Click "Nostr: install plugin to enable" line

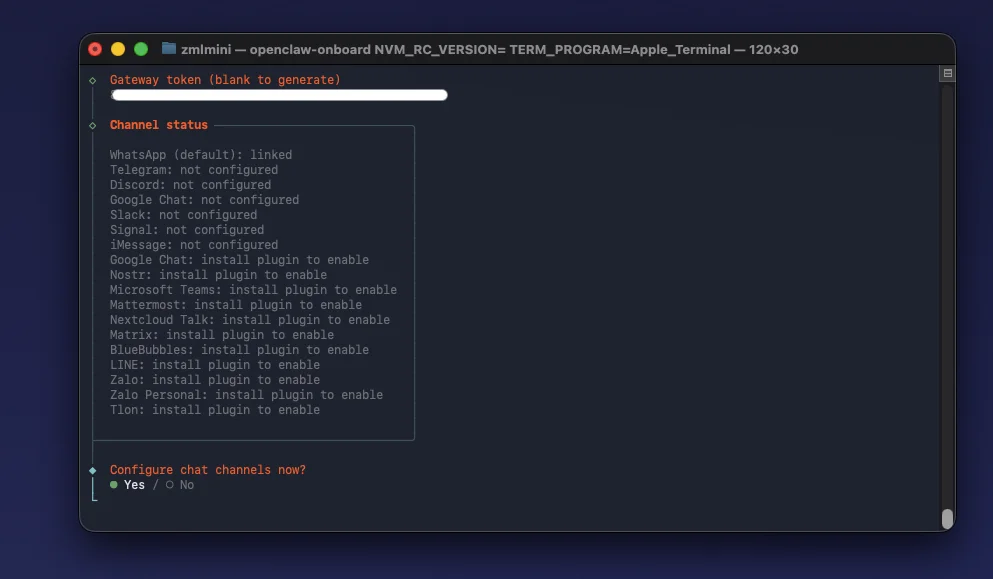[x=218, y=275]
